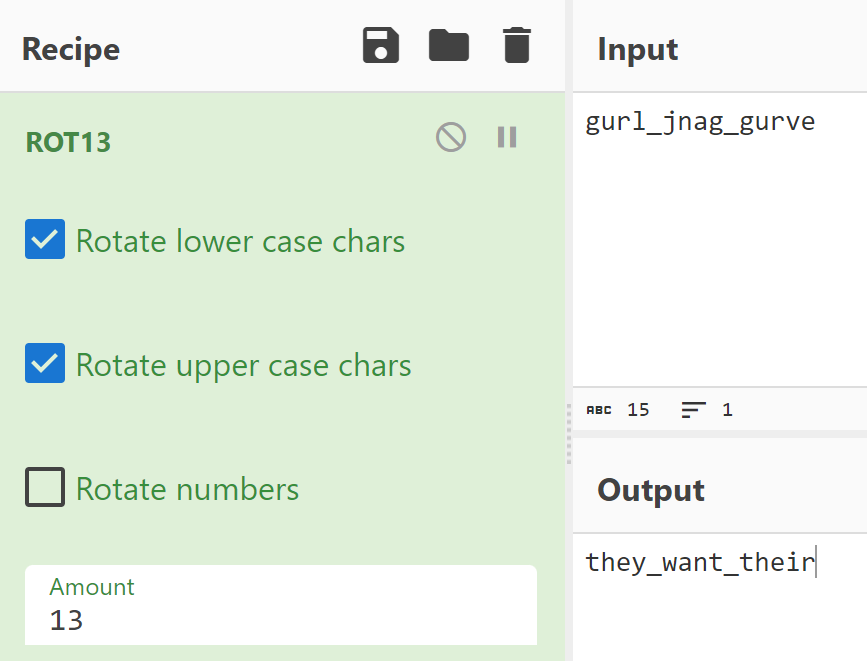Click the dotted splitter handle between the panes
867x661 pixels.
(x=568, y=434)
